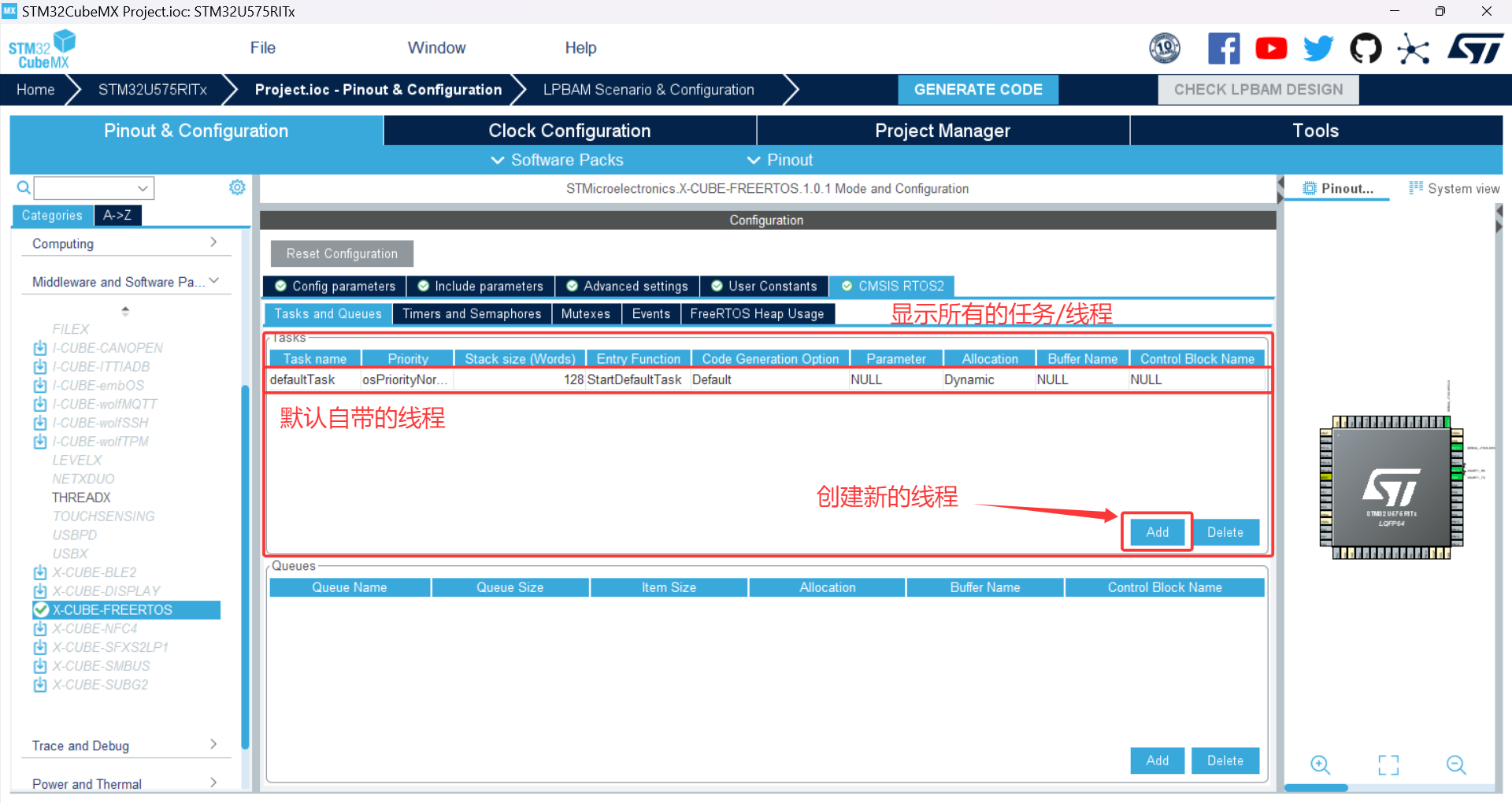Open the Events tab

click(x=651, y=313)
